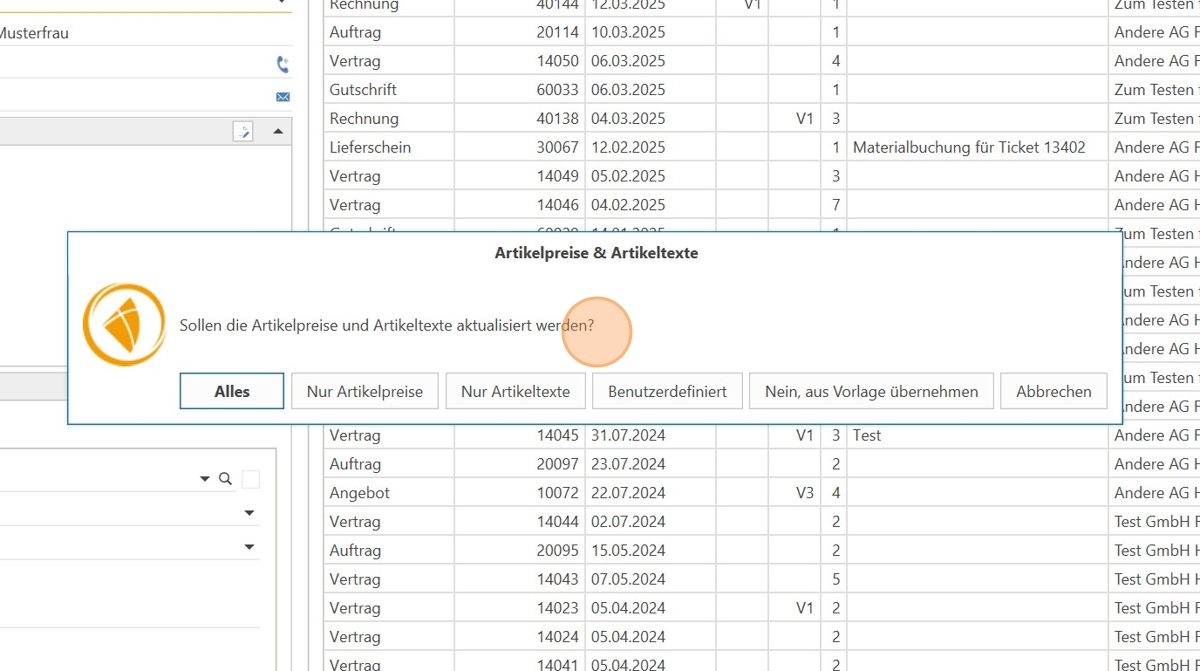The height and width of the screenshot is (671, 1200).
Task: Choose Nur Artikeltexte
Action: 515,391
